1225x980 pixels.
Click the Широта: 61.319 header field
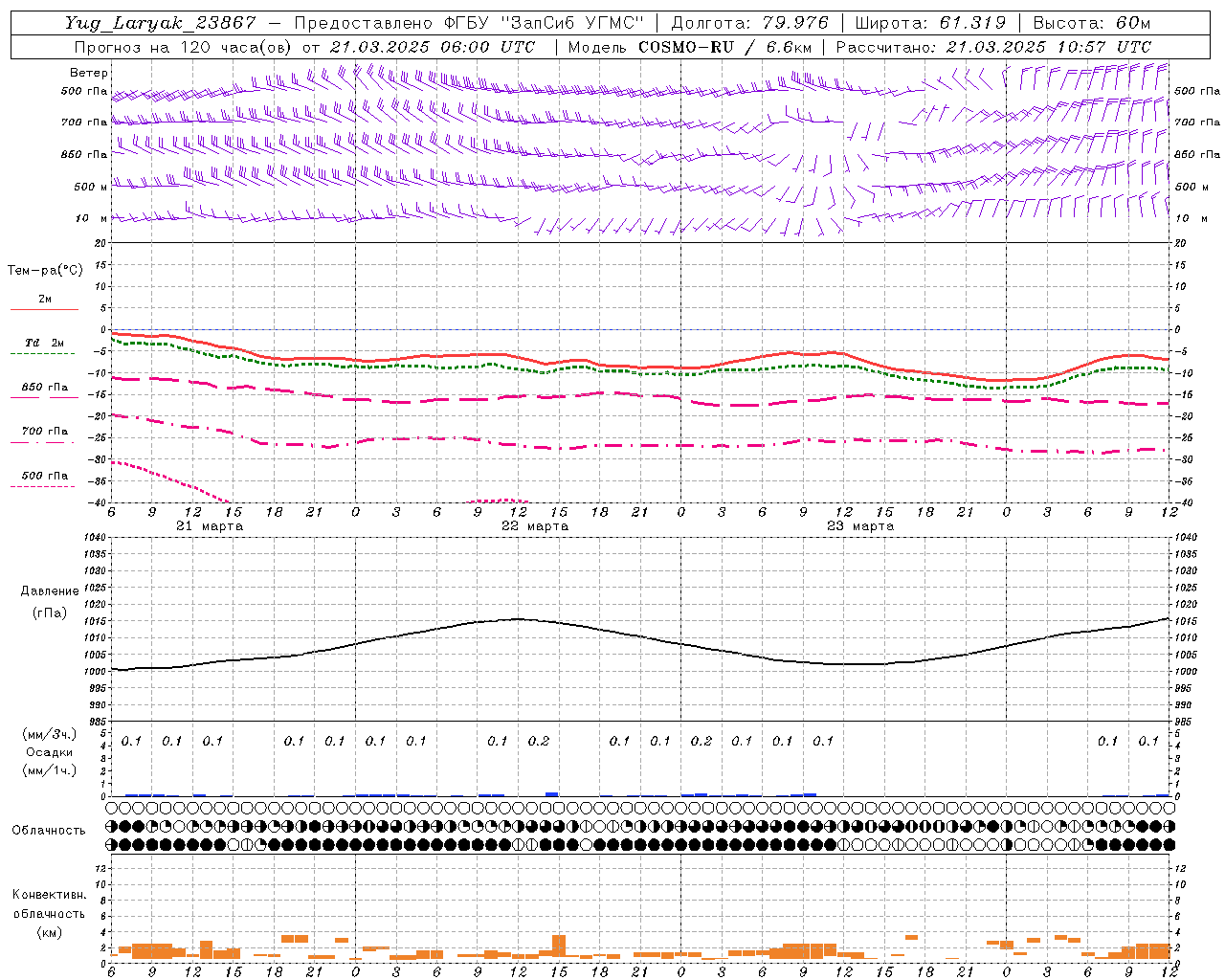click(930, 24)
